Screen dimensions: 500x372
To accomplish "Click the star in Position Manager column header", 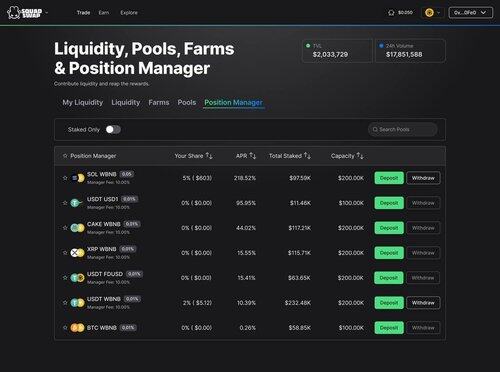I will click(x=65, y=156).
